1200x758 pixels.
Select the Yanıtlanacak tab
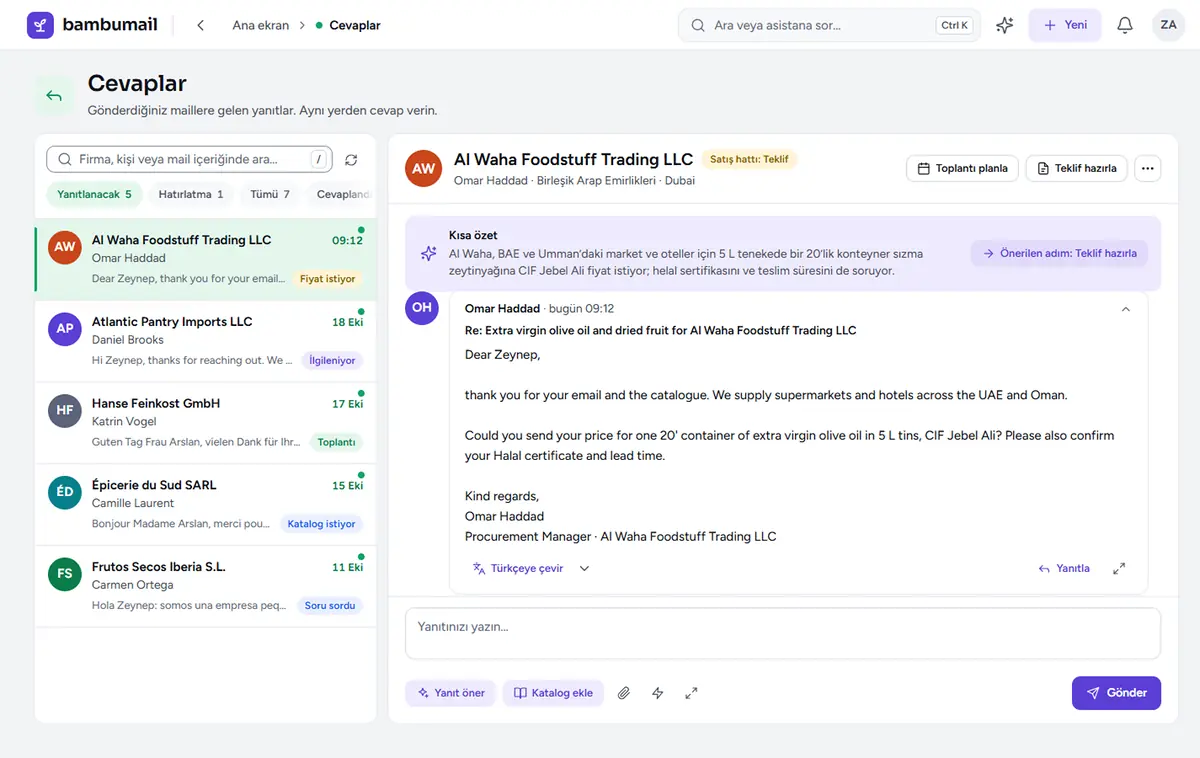[x=94, y=194]
